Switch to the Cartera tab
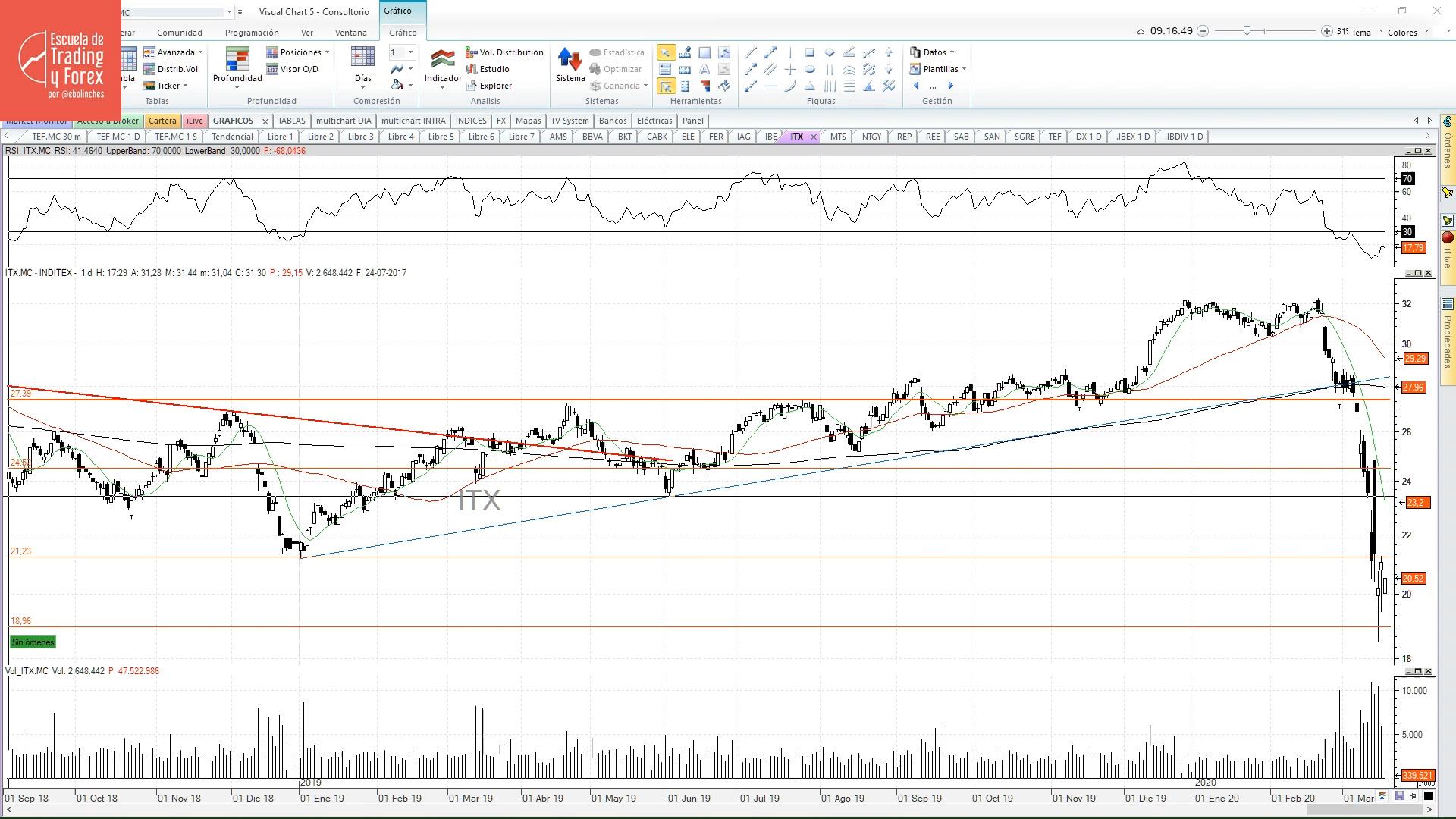The image size is (1456, 819). [x=162, y=121]
